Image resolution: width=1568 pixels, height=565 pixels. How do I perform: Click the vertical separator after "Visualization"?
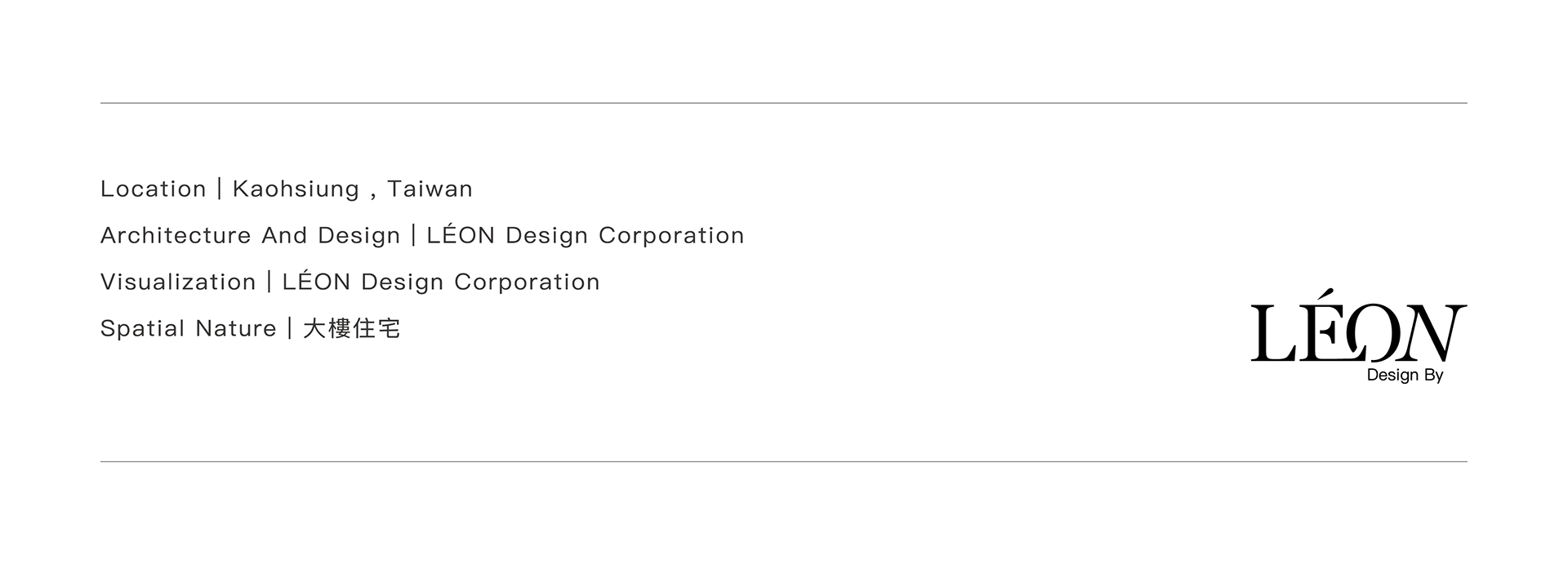click(x=269, y=282)
